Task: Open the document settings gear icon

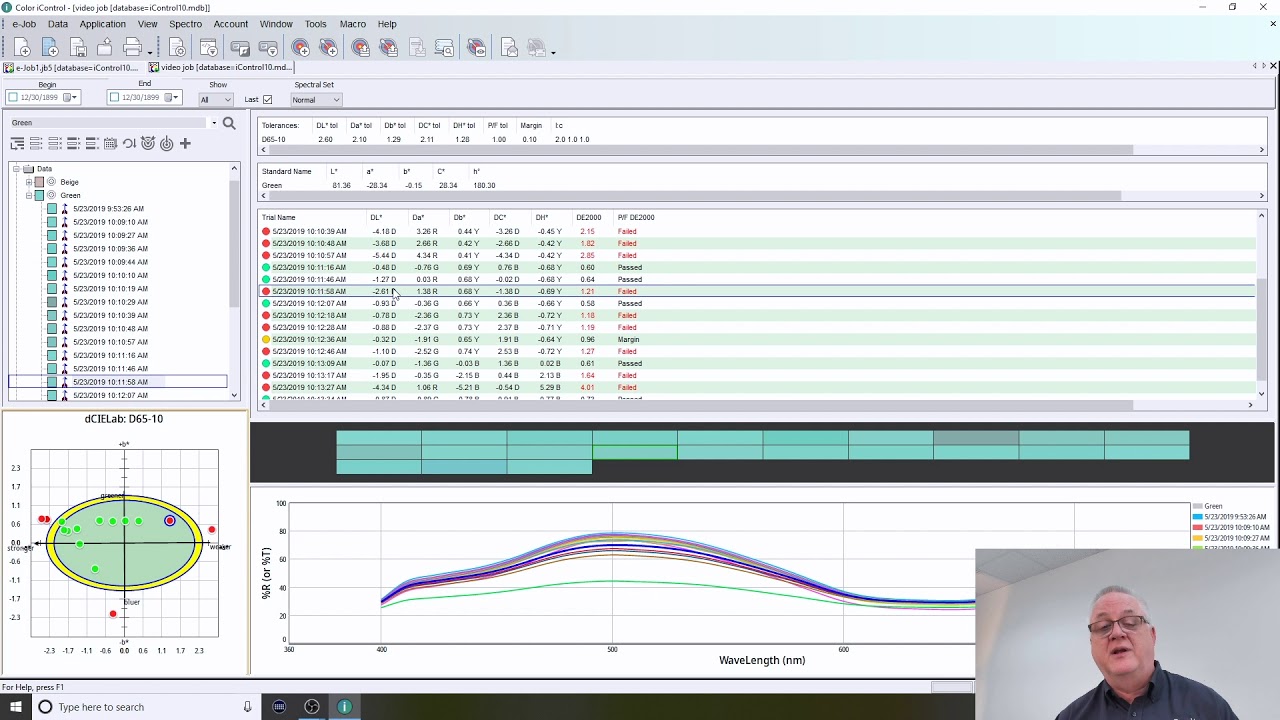Action: [178, 48]
